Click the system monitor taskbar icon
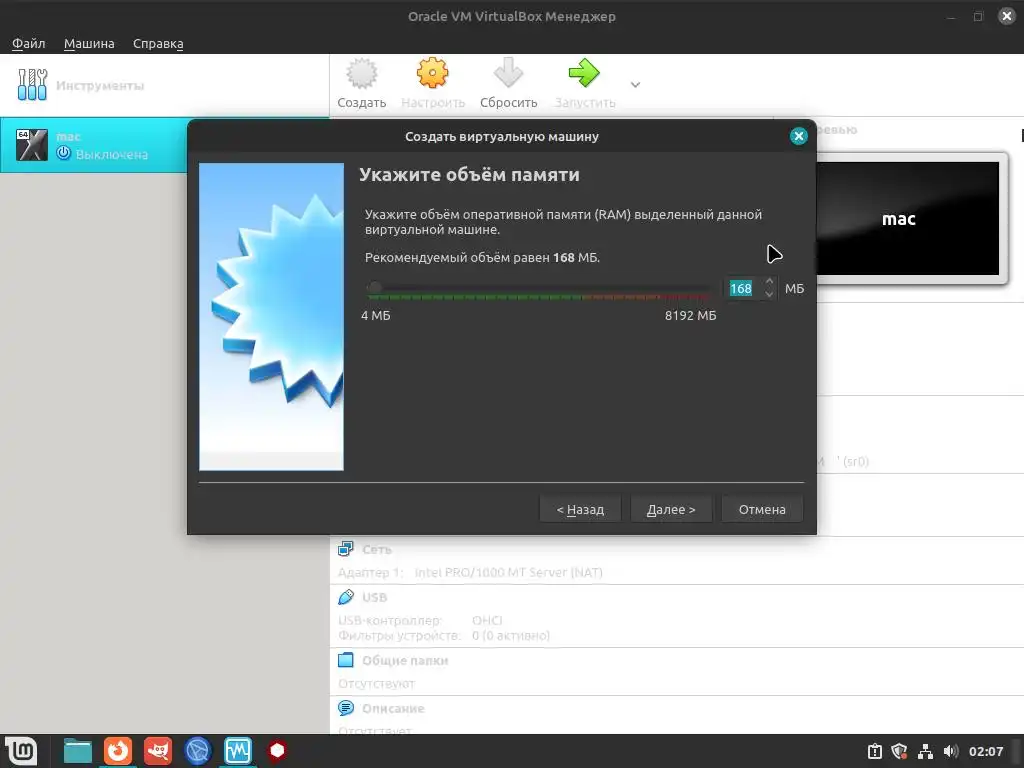 [x=238, y=751]
